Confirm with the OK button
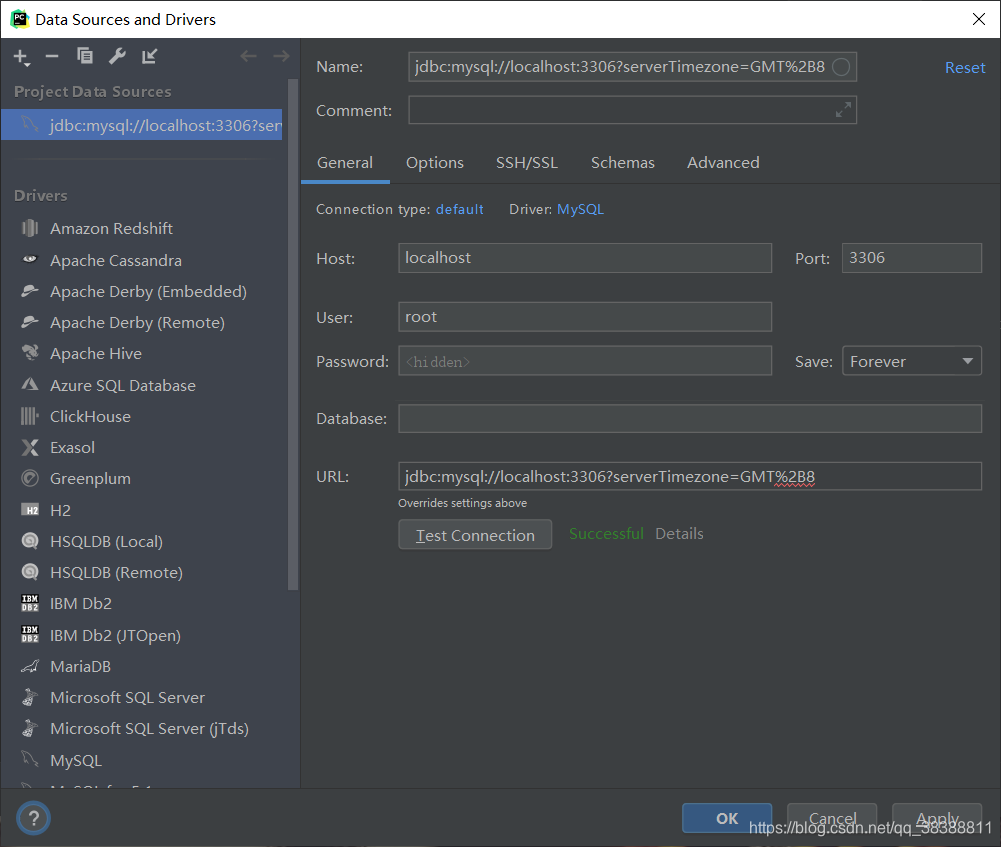The image size is (1001, 847). tap(726, 818)
